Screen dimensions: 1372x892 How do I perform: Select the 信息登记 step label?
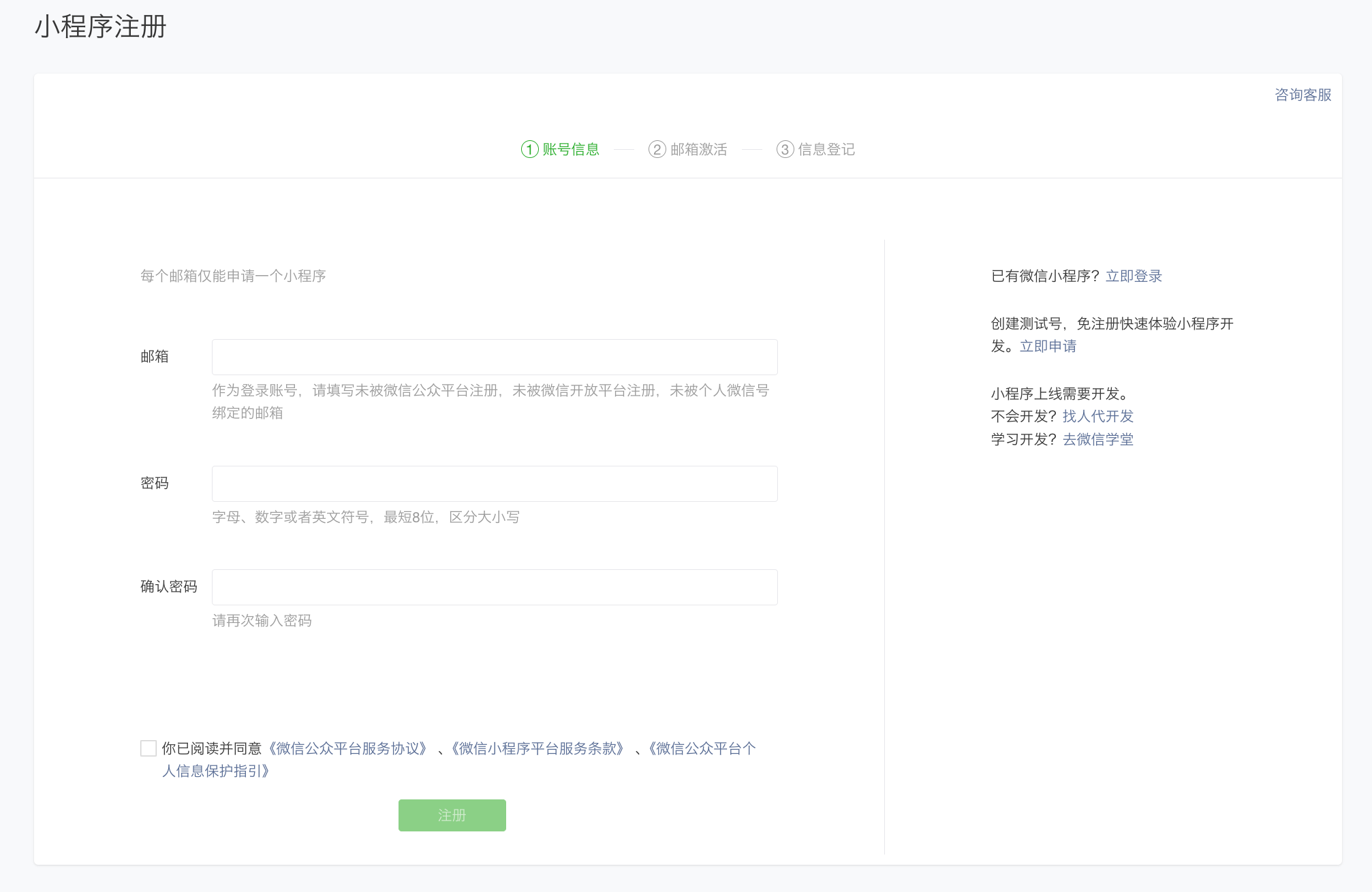(x=826, y=149)
